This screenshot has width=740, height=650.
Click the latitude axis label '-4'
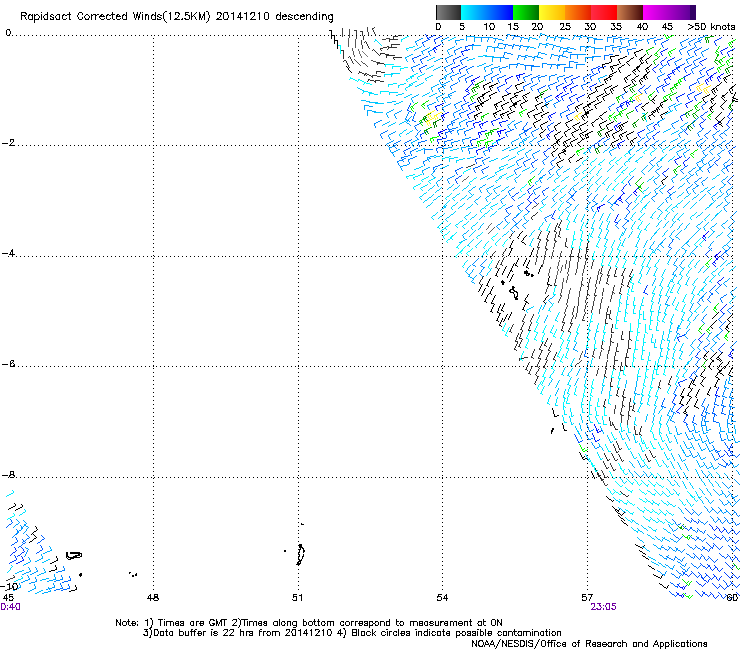pyautogui.click(x=8, y=253)
